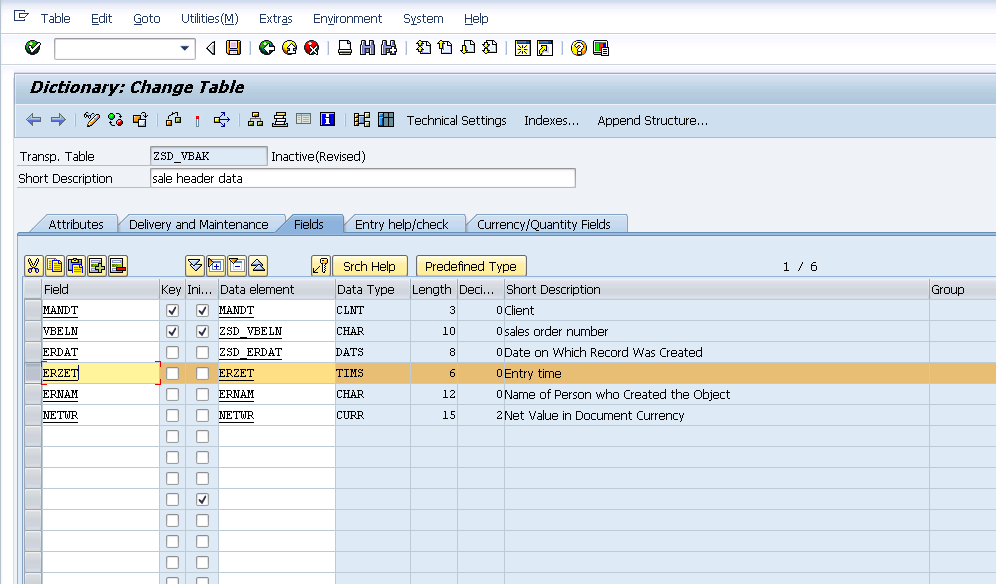
Task: Disable the Initial value checkbox for VBELN
Action: (x=203, y=331)
